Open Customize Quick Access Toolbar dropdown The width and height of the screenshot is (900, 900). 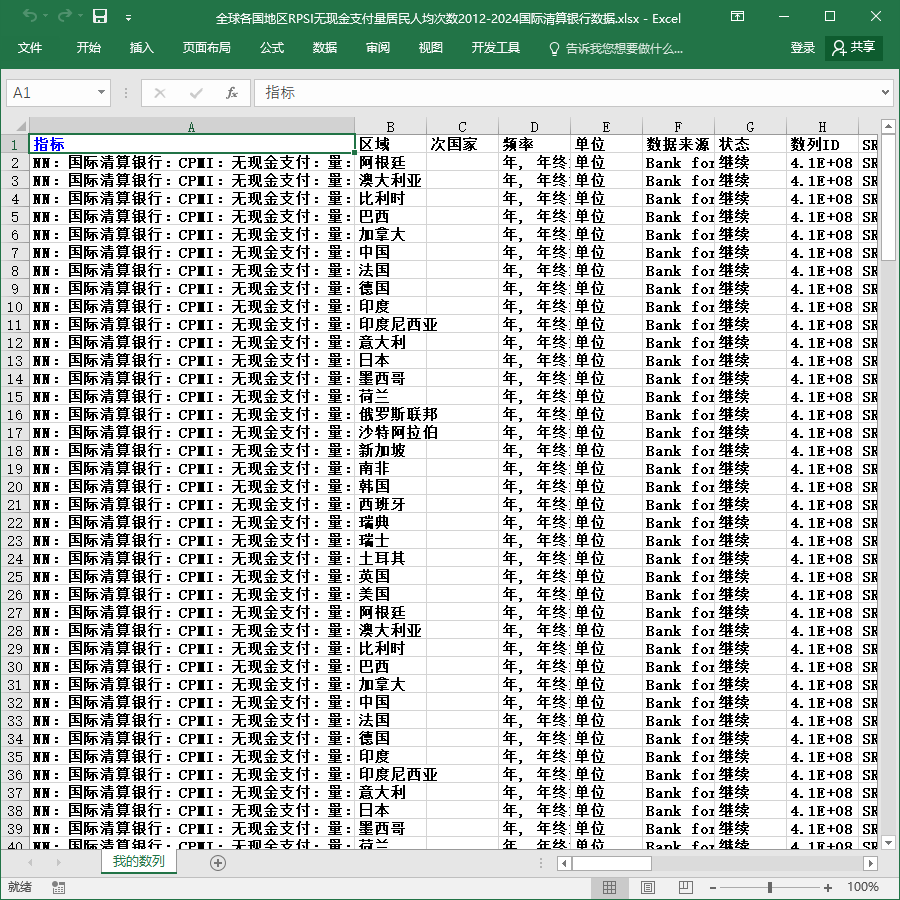coord(129,18)
